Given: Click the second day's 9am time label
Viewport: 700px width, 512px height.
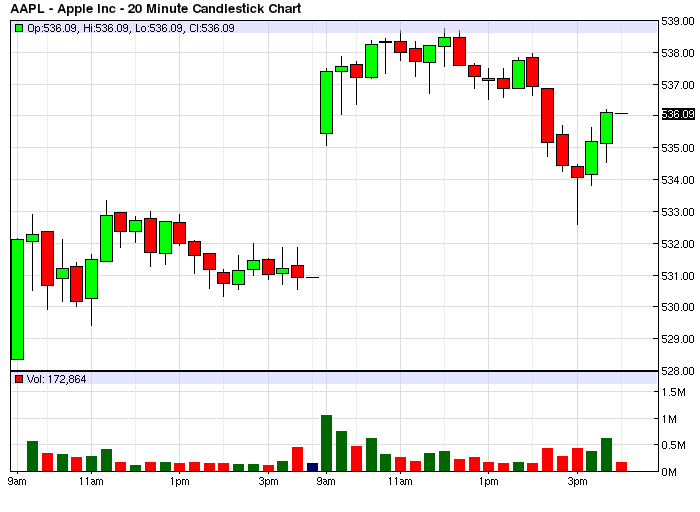Looking at the screenshot, I should tap(326, 482).
